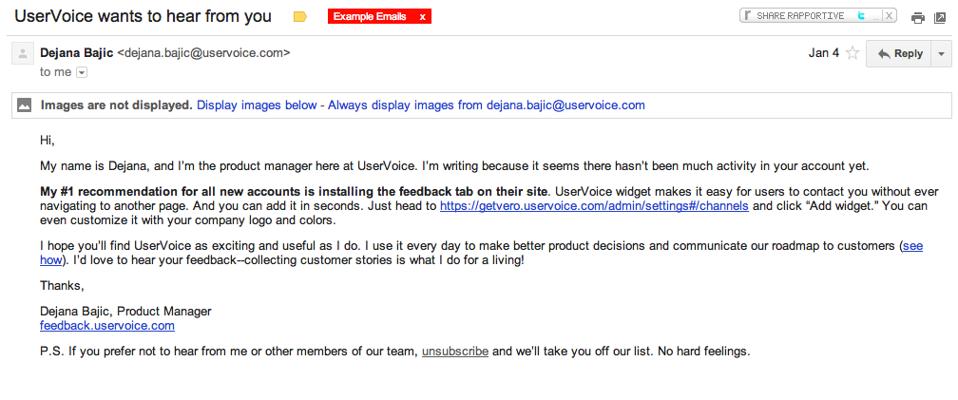Close the Share Rapportive banner

click(x=890, y=16)
